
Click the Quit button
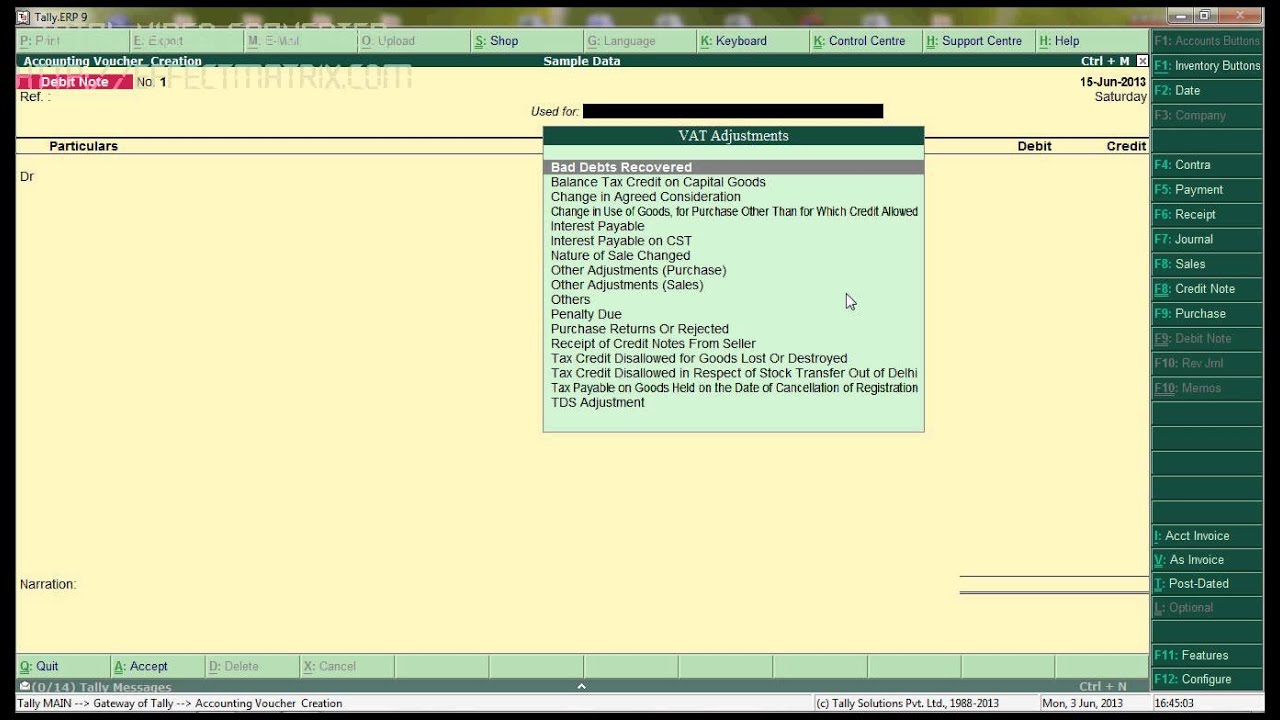click(x=63, y=667)
